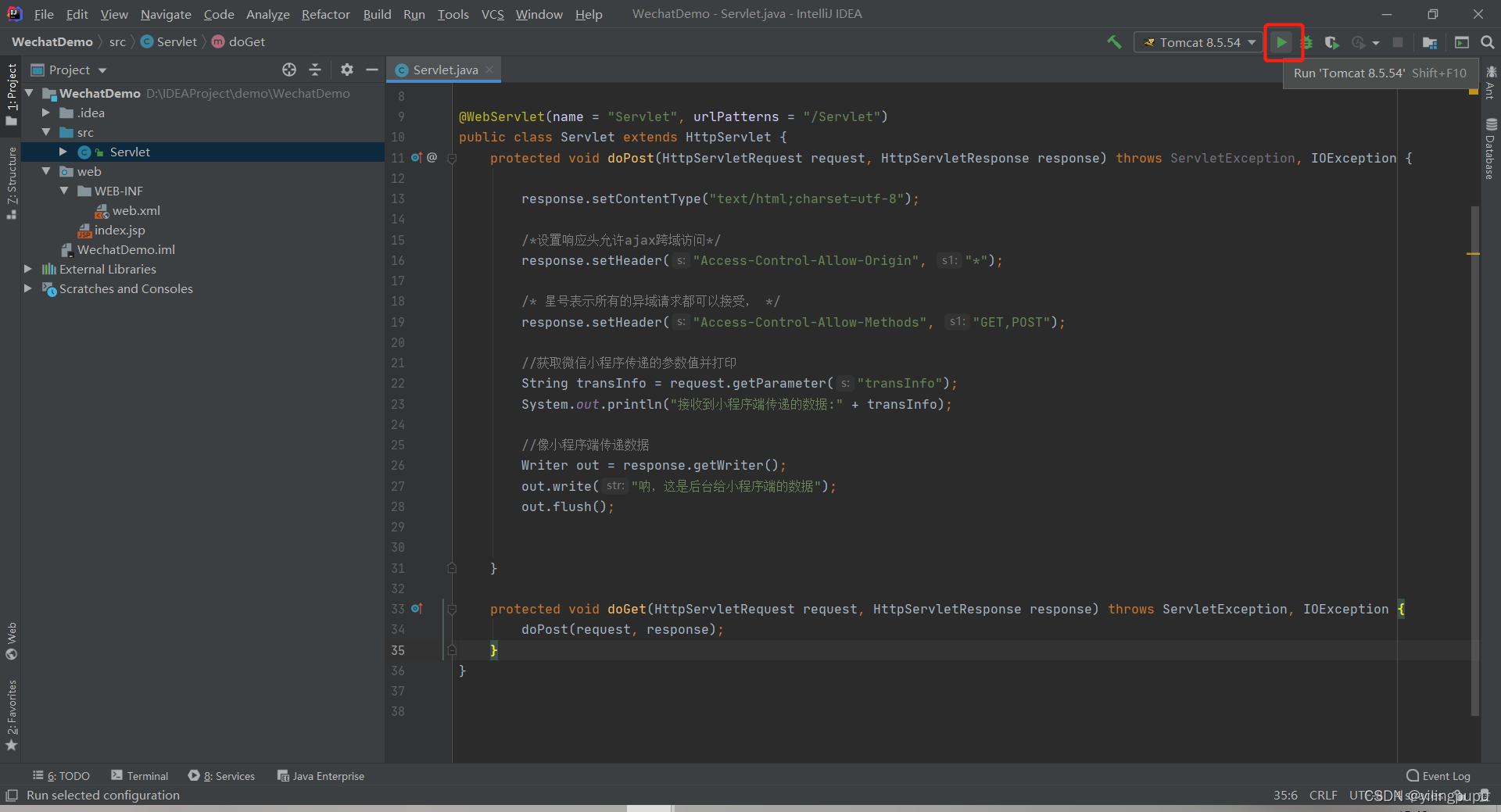
Task: Open the Refactor menu
Action: (x=325, y=14)
